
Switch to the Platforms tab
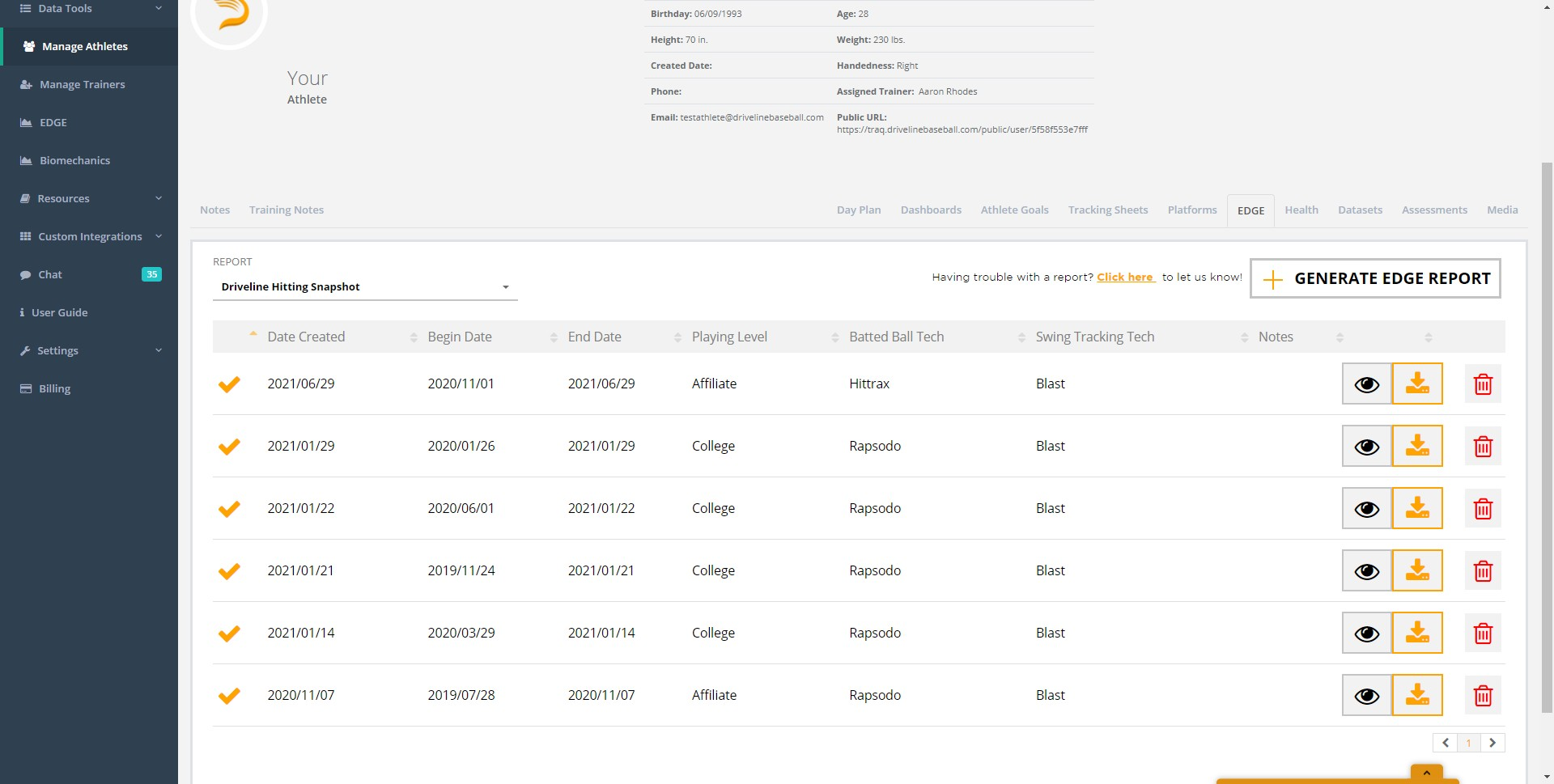tap(1192, 210)
